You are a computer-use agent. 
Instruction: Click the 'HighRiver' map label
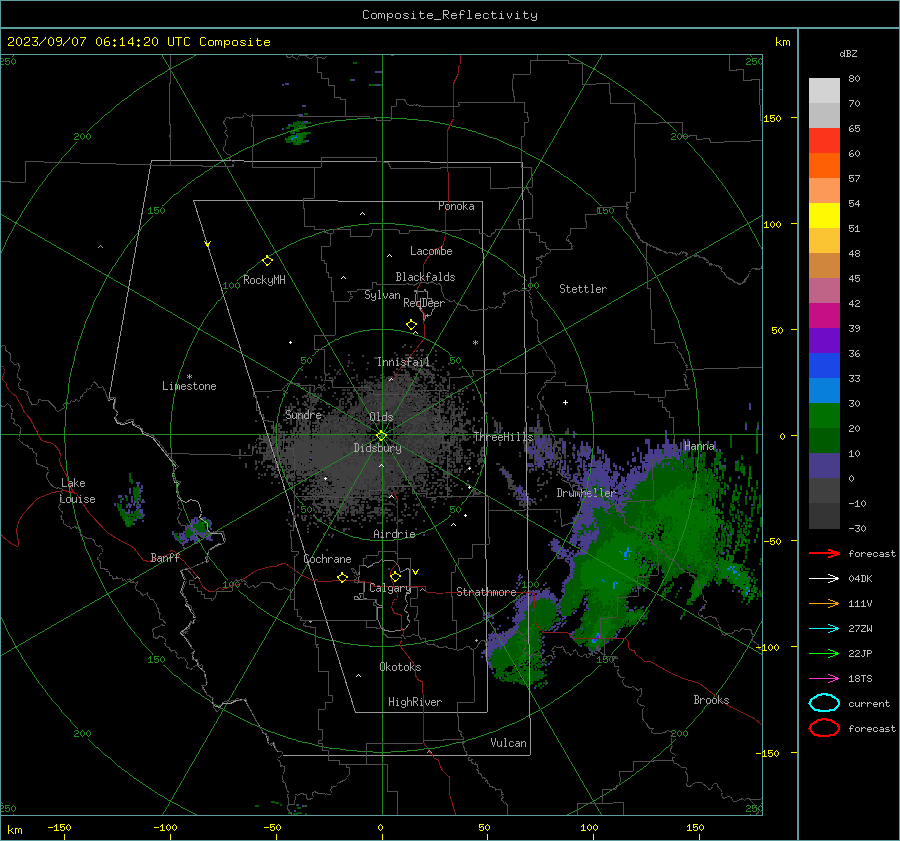tap(415, 702)
